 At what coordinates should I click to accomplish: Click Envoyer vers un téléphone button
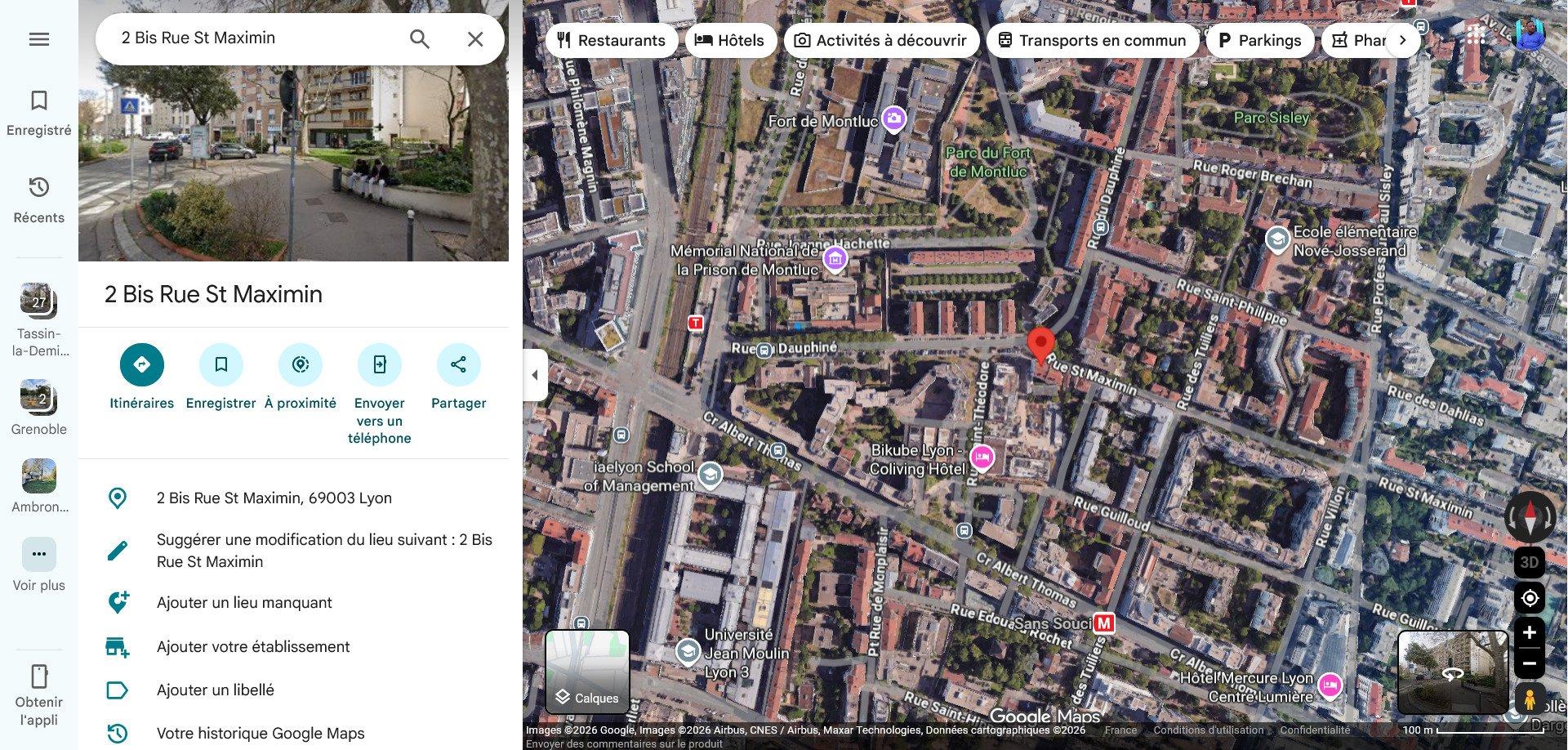[x=380, y=394]
